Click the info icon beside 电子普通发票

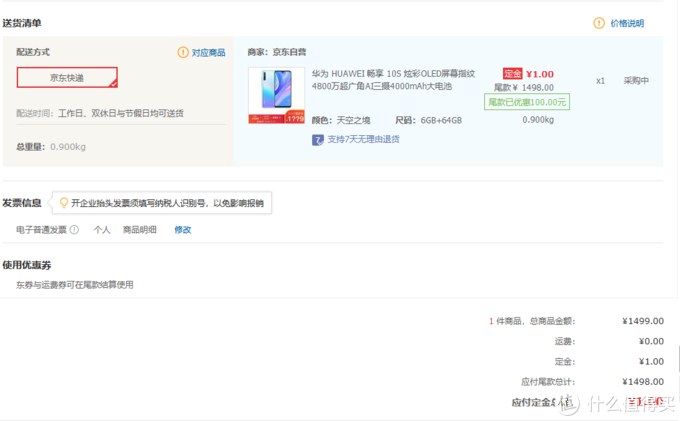75,230
